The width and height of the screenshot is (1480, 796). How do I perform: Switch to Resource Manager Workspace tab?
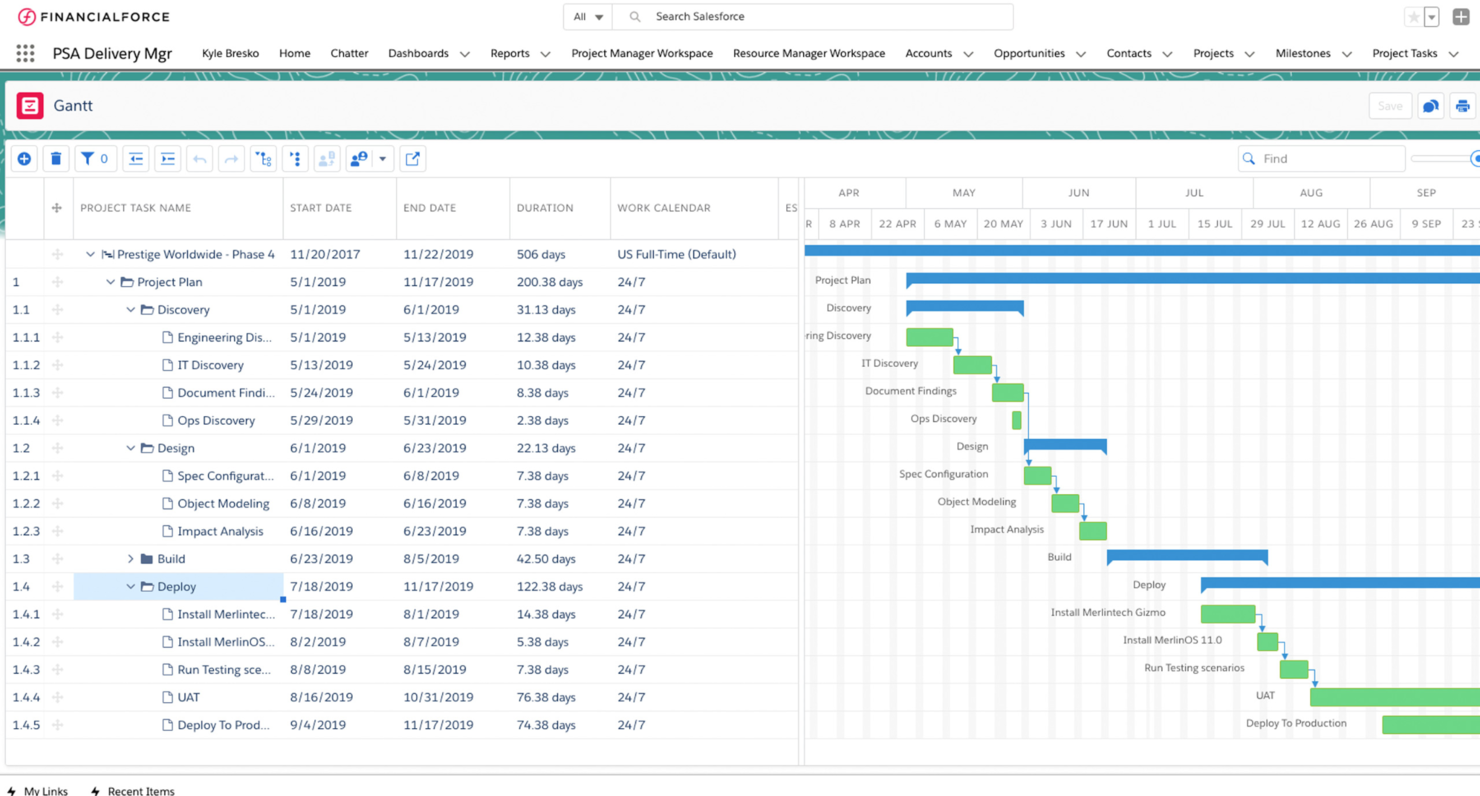[x=809, y=53]
